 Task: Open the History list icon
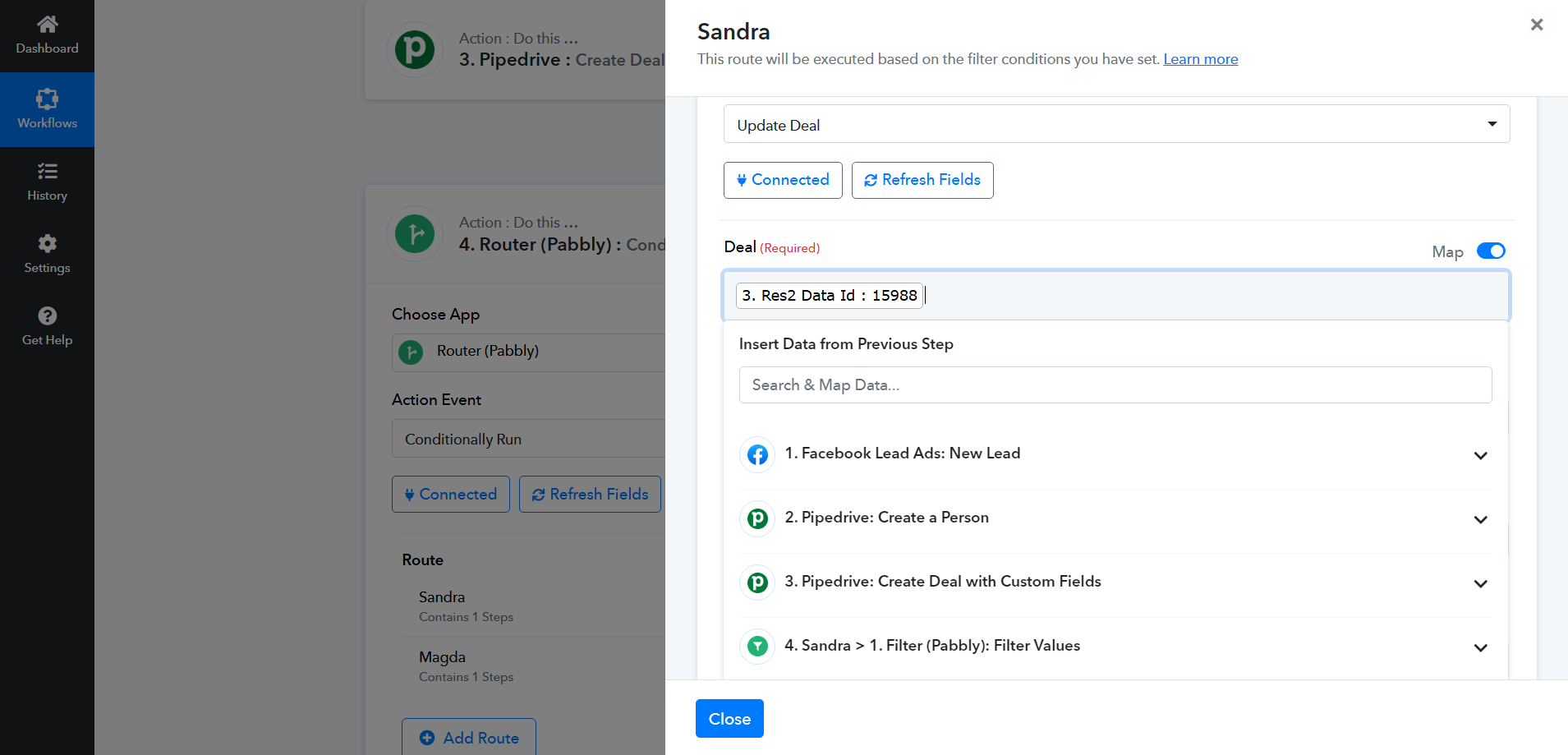point(47,171)
